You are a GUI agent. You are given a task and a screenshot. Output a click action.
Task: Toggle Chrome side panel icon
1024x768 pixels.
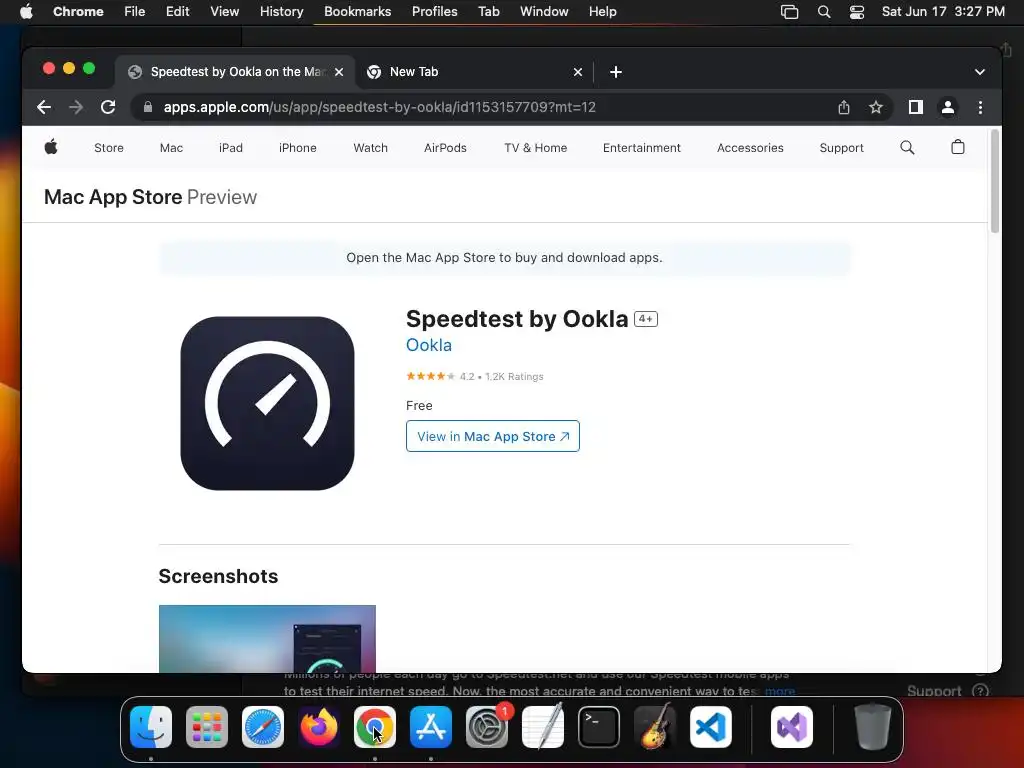coord(916,107)
